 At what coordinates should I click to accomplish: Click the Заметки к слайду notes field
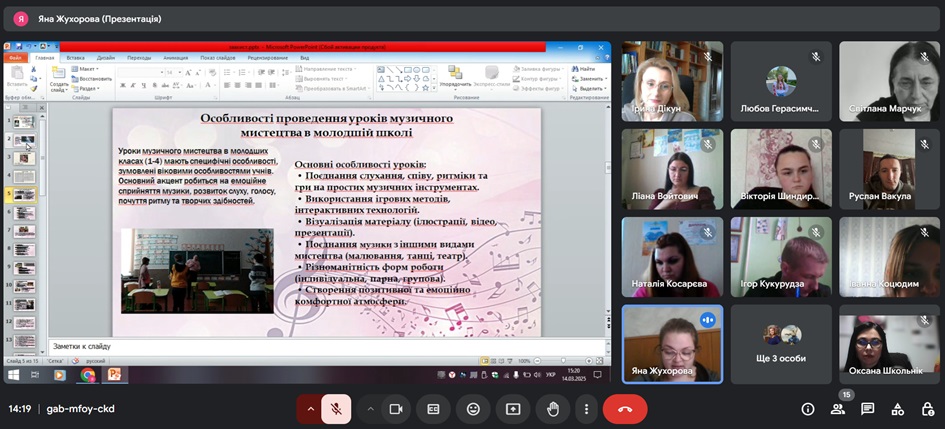pyautogui.click(x=326, y=346)
